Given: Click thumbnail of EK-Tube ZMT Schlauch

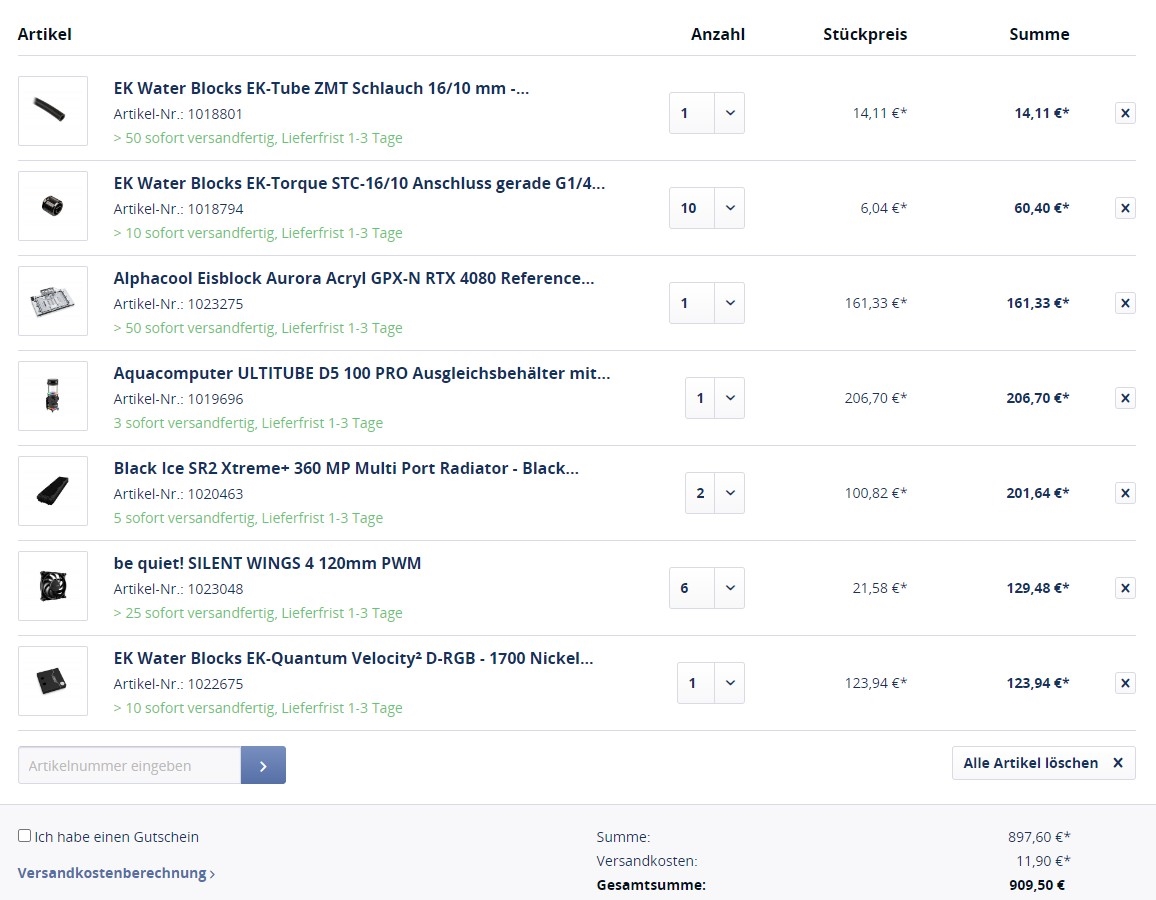Looking at the screenshot, I should (x=53, y=111).
